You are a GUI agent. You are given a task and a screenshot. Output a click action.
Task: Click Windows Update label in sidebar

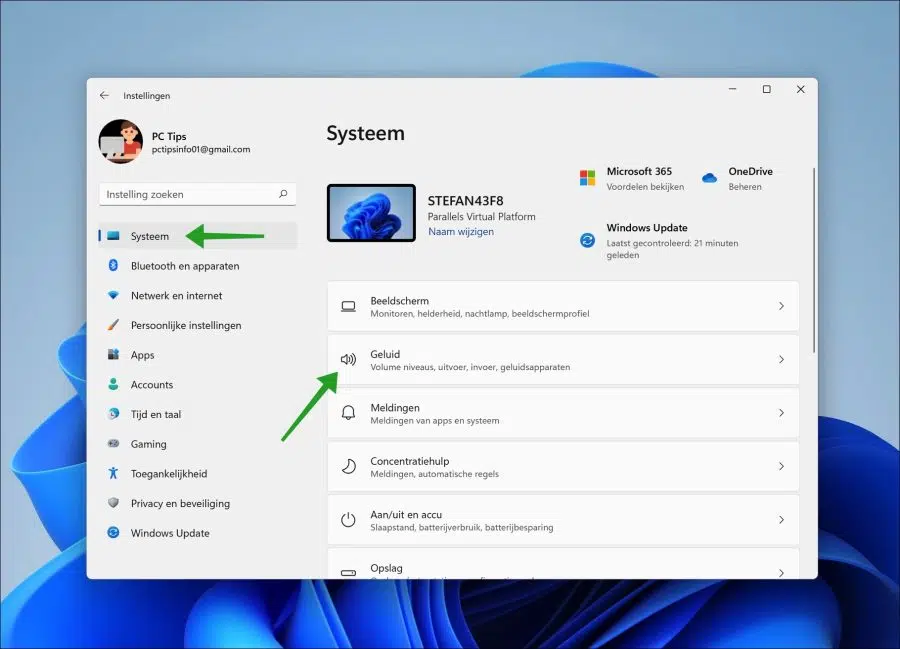[170, 533]
